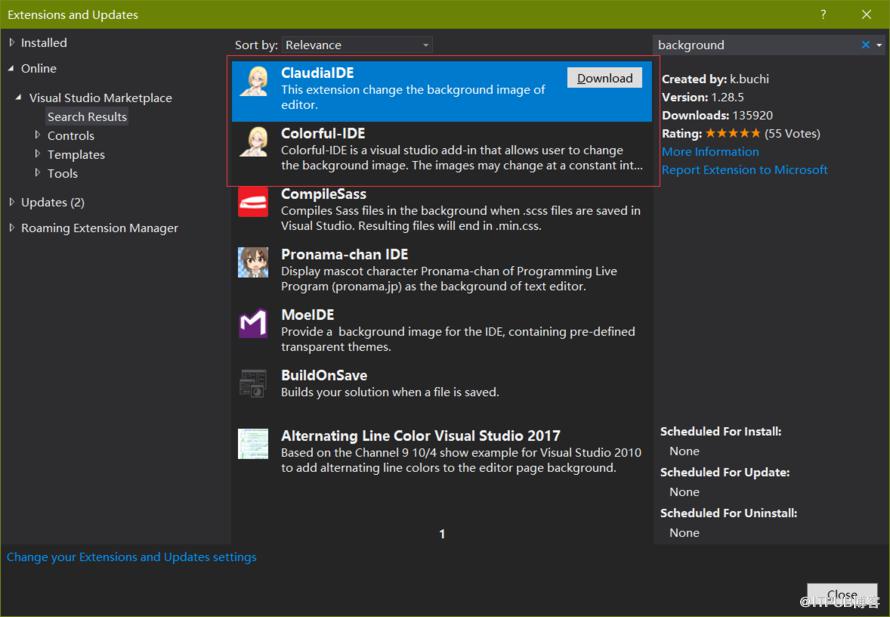The image size is (890, 617).
Task: Click the Colorful-IDE extension icon
Action: click(x=253, y=142)
